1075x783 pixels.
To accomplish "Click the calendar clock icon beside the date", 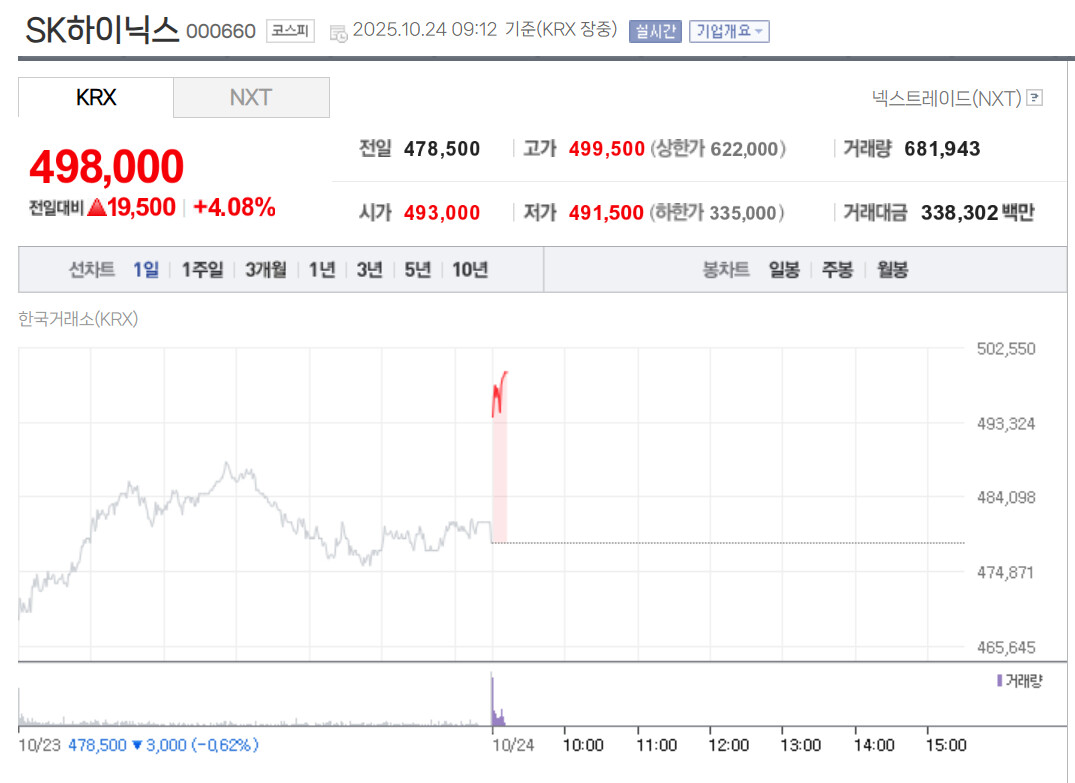I will click(x=339, y=32).
